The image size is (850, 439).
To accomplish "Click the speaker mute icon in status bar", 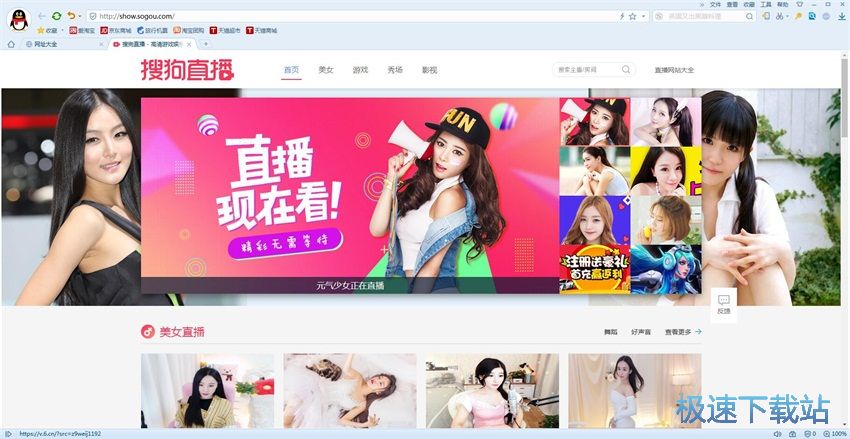I will (777, 434).
